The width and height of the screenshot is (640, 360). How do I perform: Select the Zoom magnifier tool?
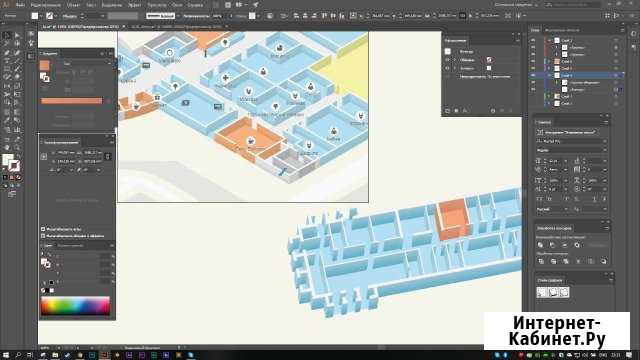pos(17,147)
